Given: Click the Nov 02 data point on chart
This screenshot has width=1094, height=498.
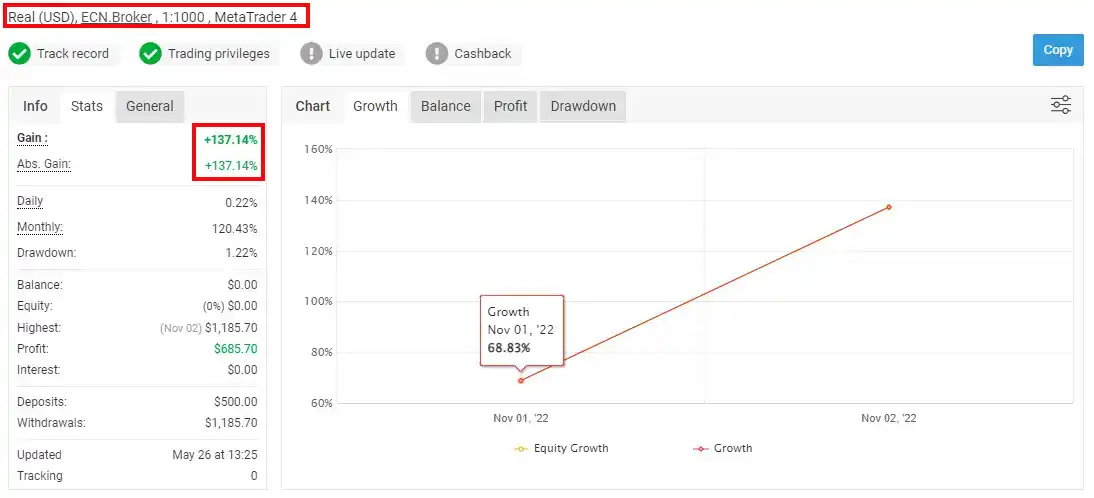Looking at the screenshot, I should tap(889, 207).
